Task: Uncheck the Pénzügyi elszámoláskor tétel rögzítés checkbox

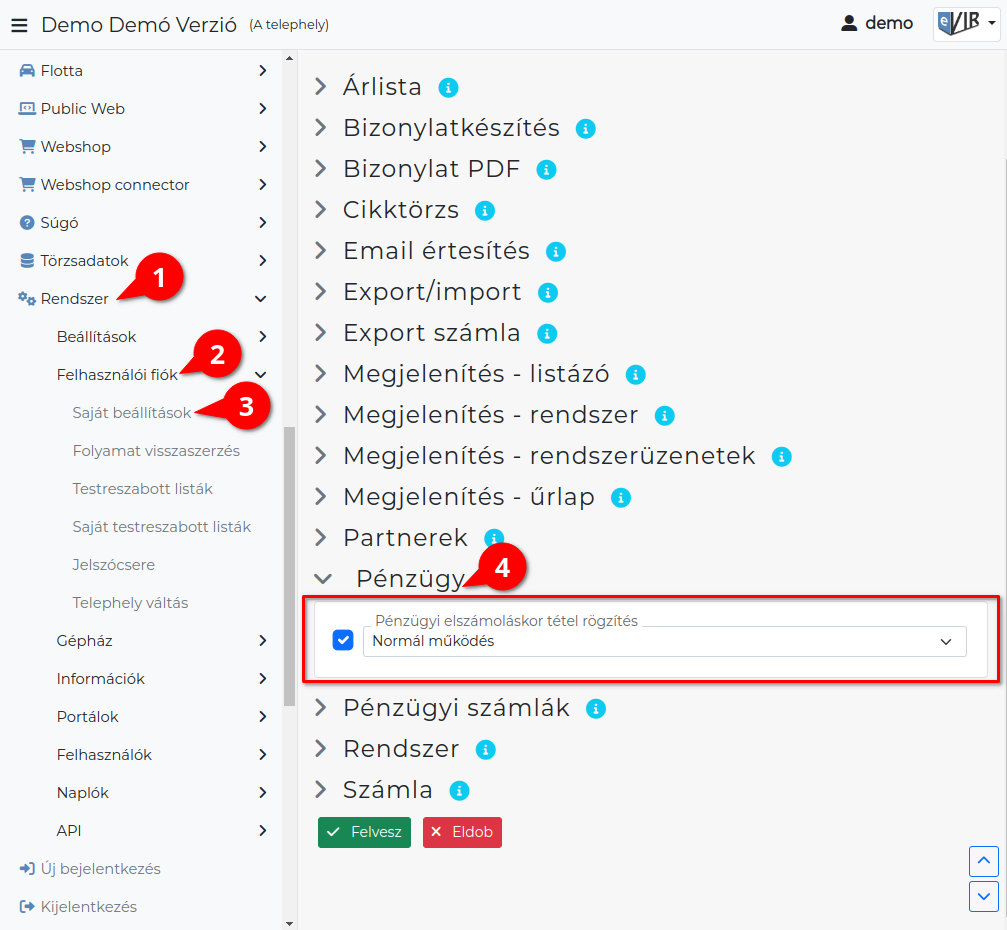Action: (343, 640)
